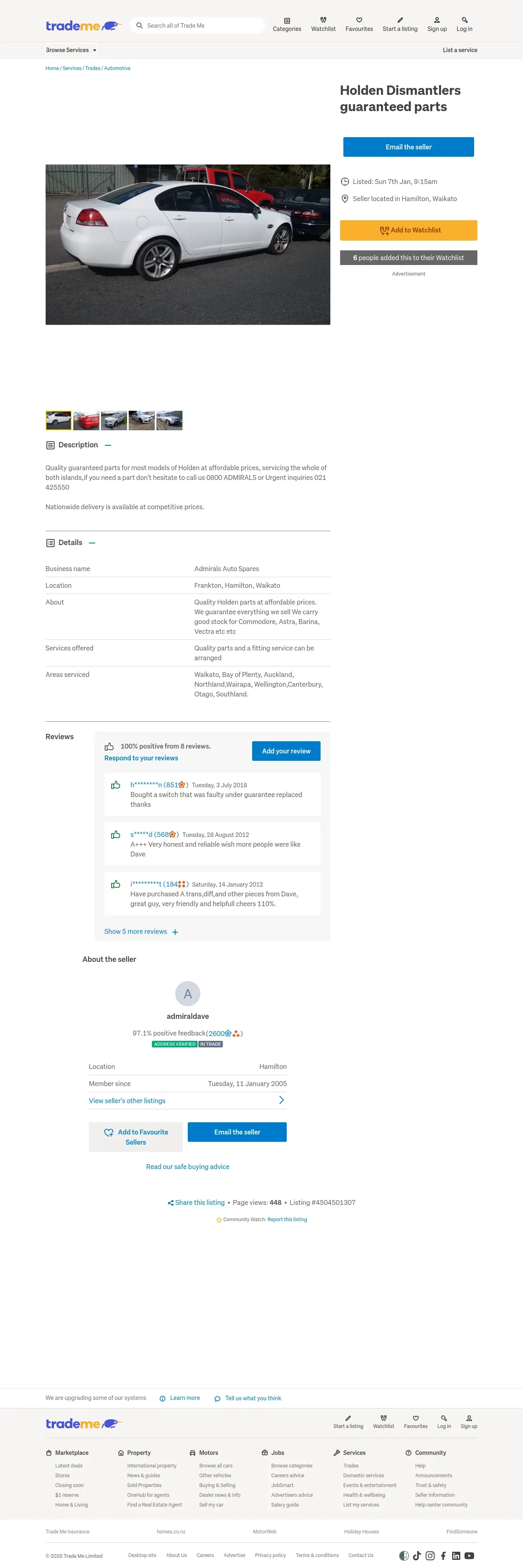This screenshot has width=523, height=1568.
Task: Open footer Terms & conditions link
Action: pos(317,1555)
